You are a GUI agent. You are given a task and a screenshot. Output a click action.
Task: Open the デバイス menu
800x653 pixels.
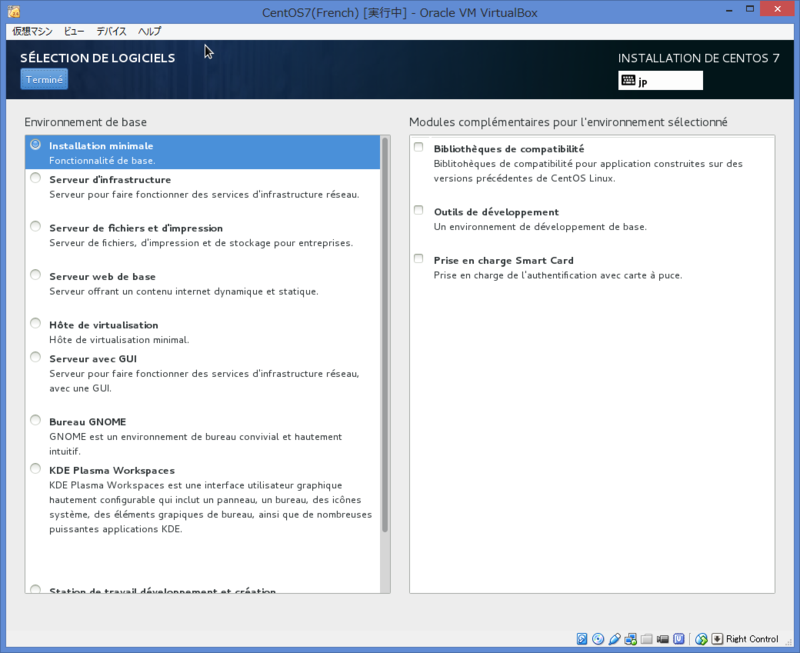click(110, 31)
